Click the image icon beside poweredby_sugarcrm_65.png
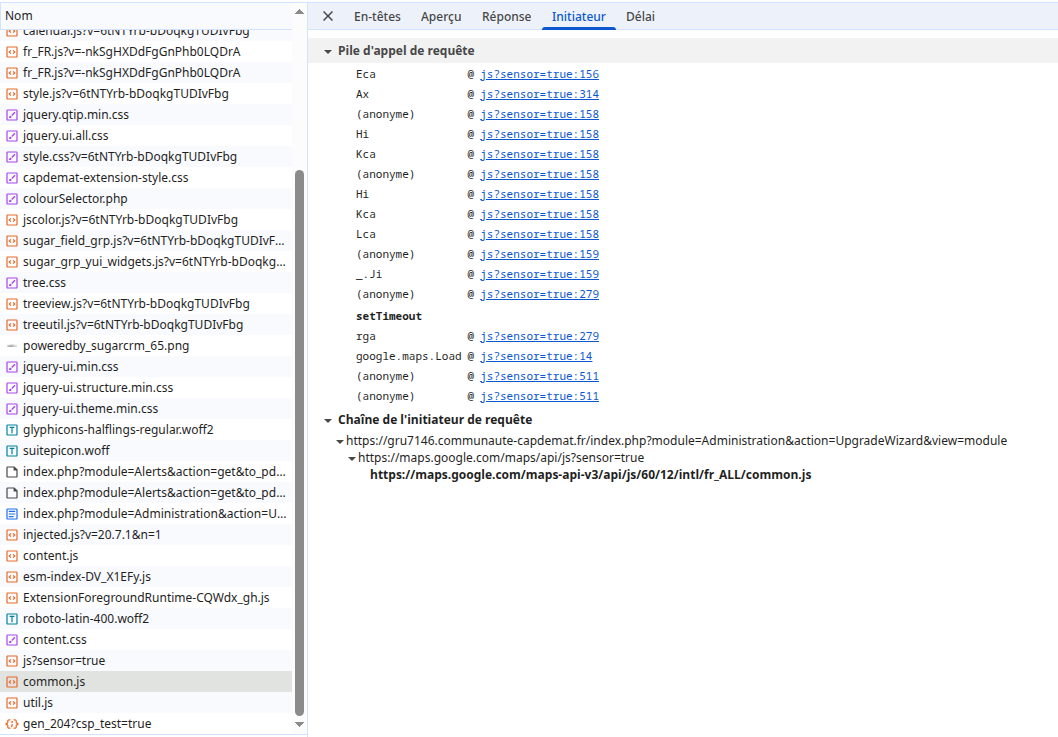The image size is (1058, 737). click(x=11, y=346)
